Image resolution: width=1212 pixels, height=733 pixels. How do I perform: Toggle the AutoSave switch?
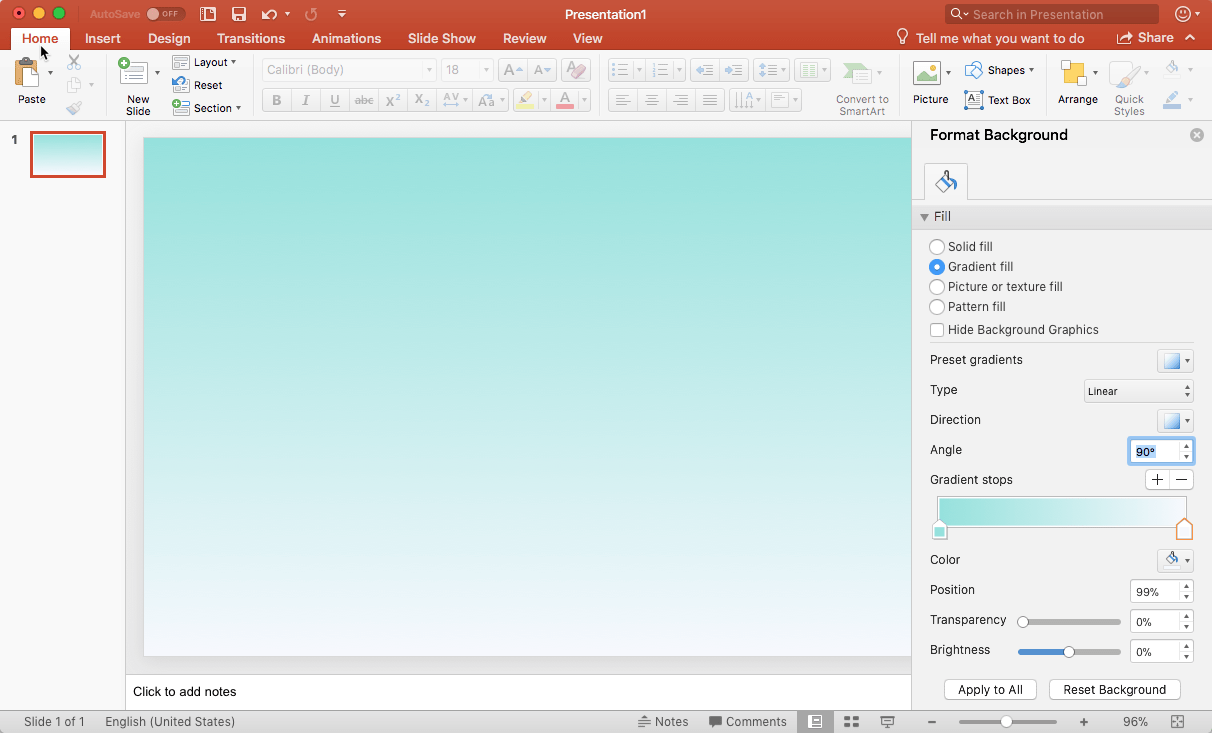point(165,14)
